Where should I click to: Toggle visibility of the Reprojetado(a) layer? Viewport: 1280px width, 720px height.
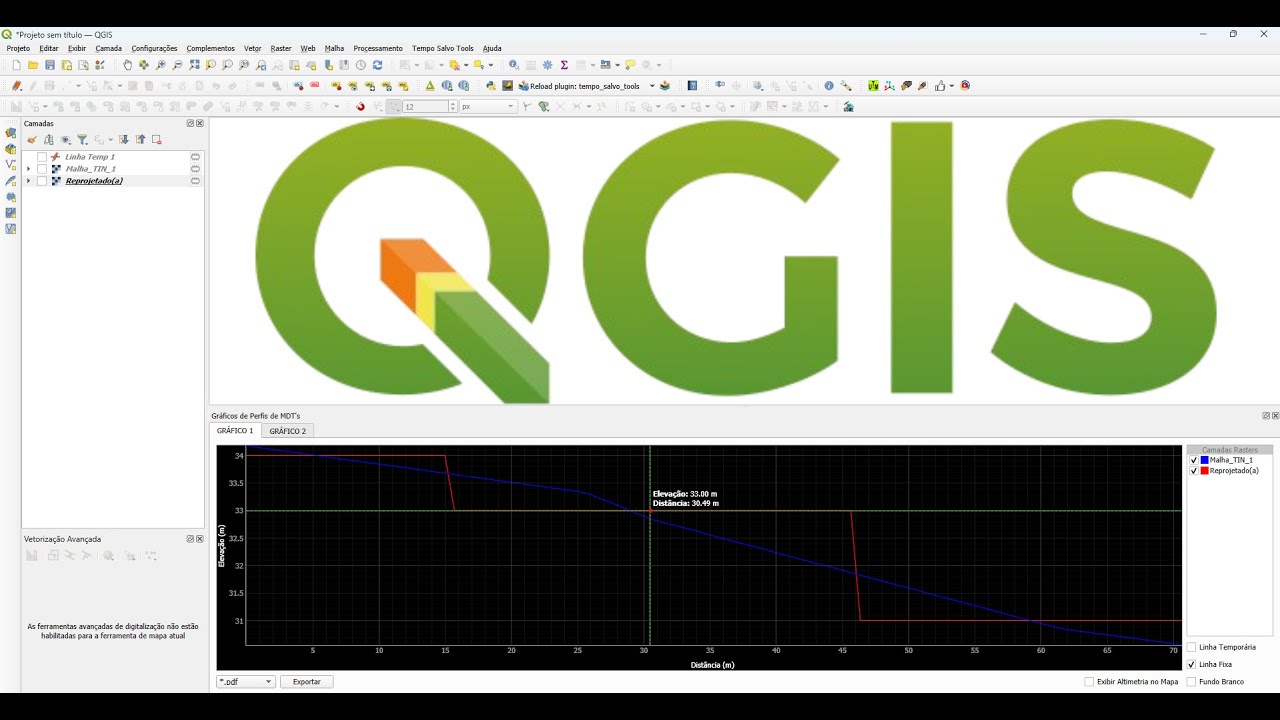coord(42,181)
